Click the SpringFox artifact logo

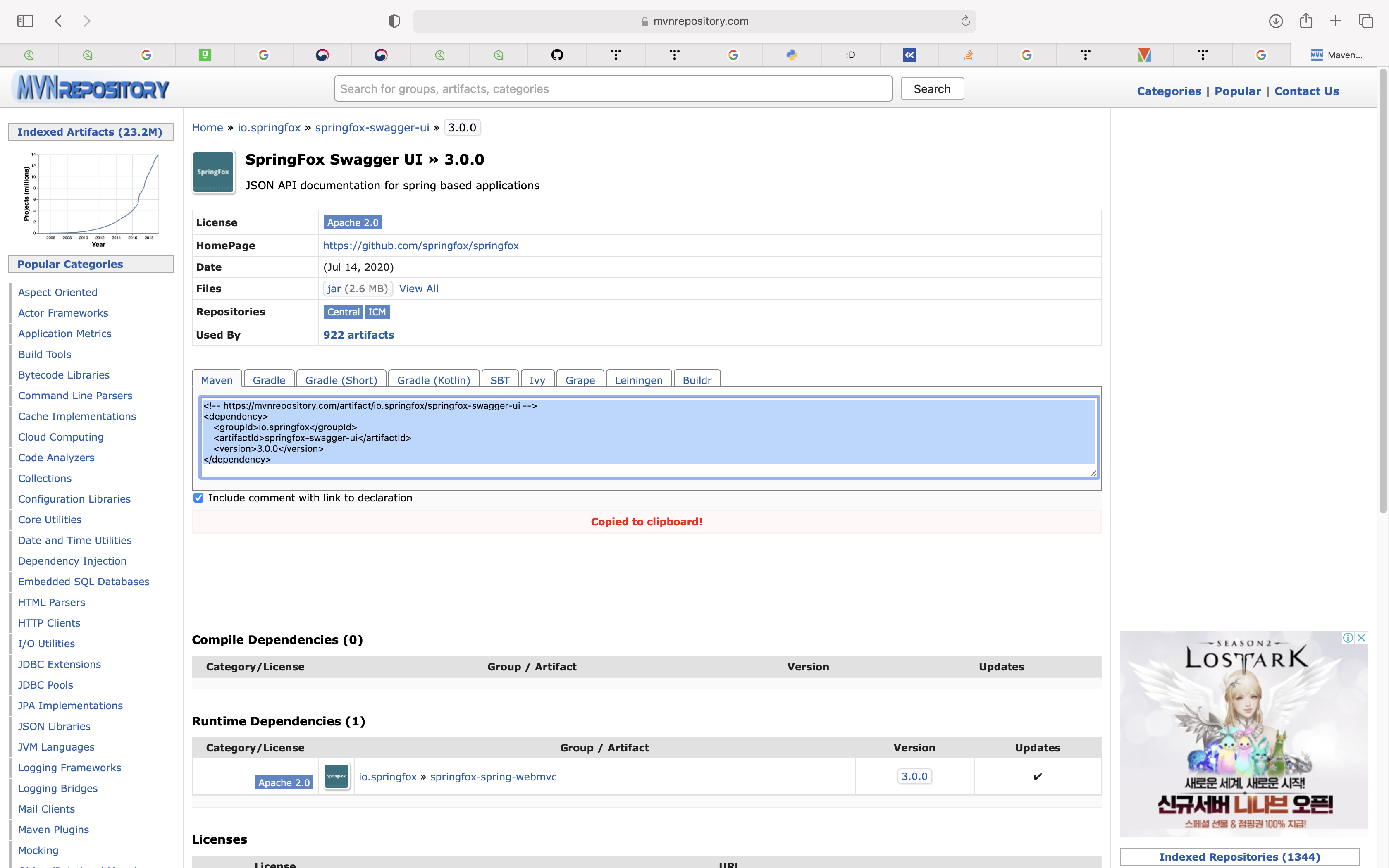pyautogui.click(x=213, y=172)
